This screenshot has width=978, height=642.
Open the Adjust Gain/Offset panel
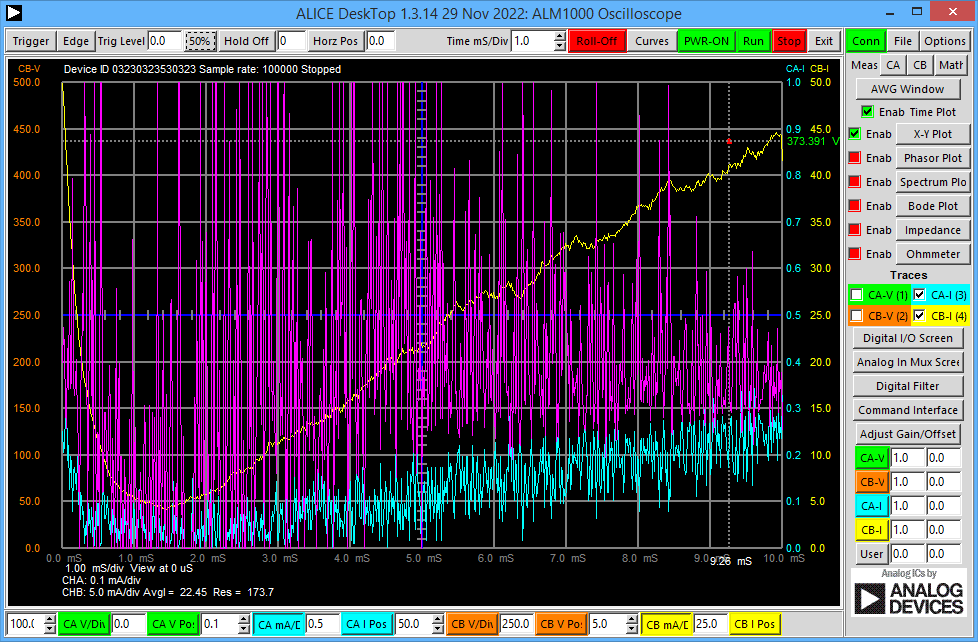[x=907, y=433]
